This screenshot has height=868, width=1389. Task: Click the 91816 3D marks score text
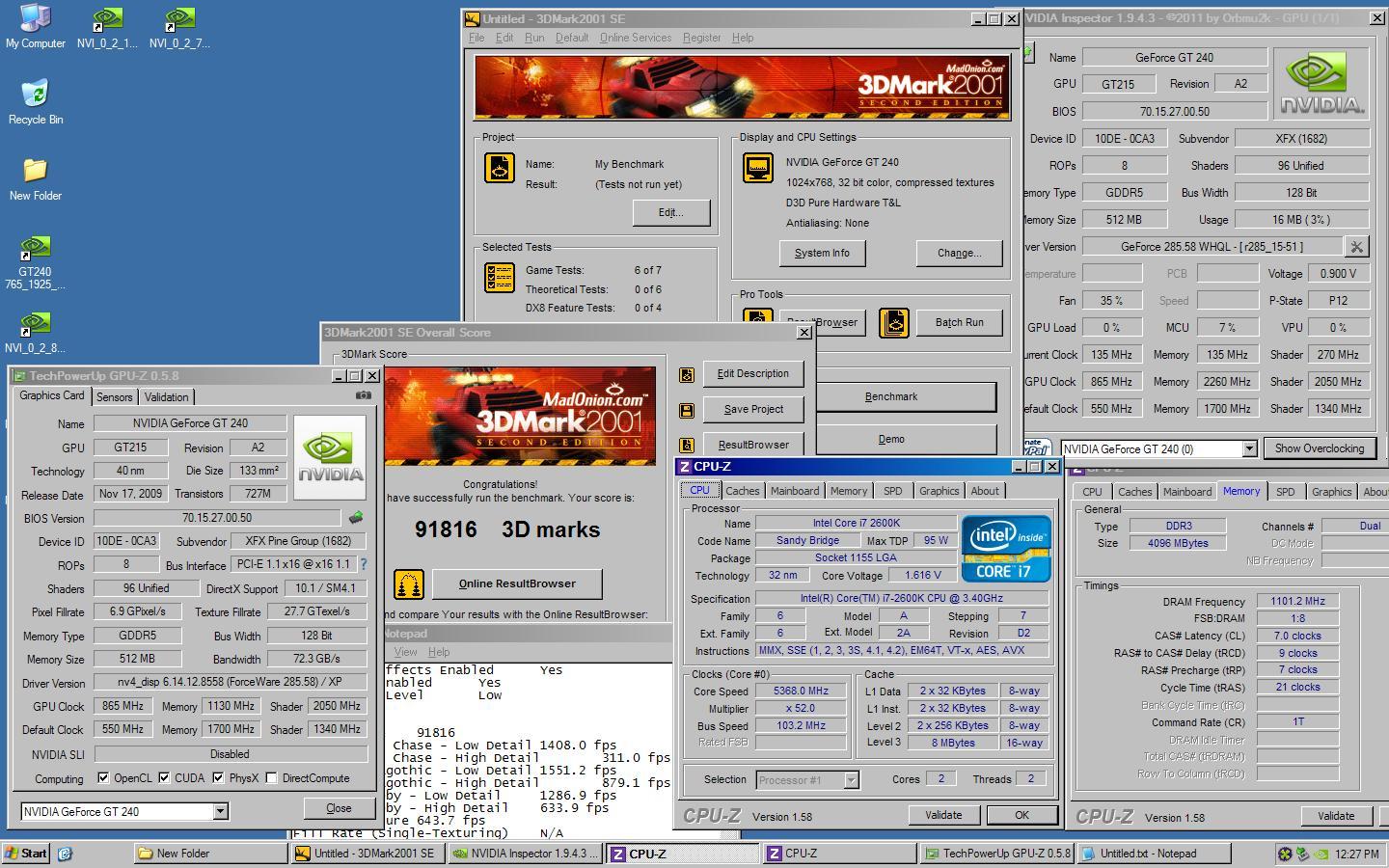507,529
